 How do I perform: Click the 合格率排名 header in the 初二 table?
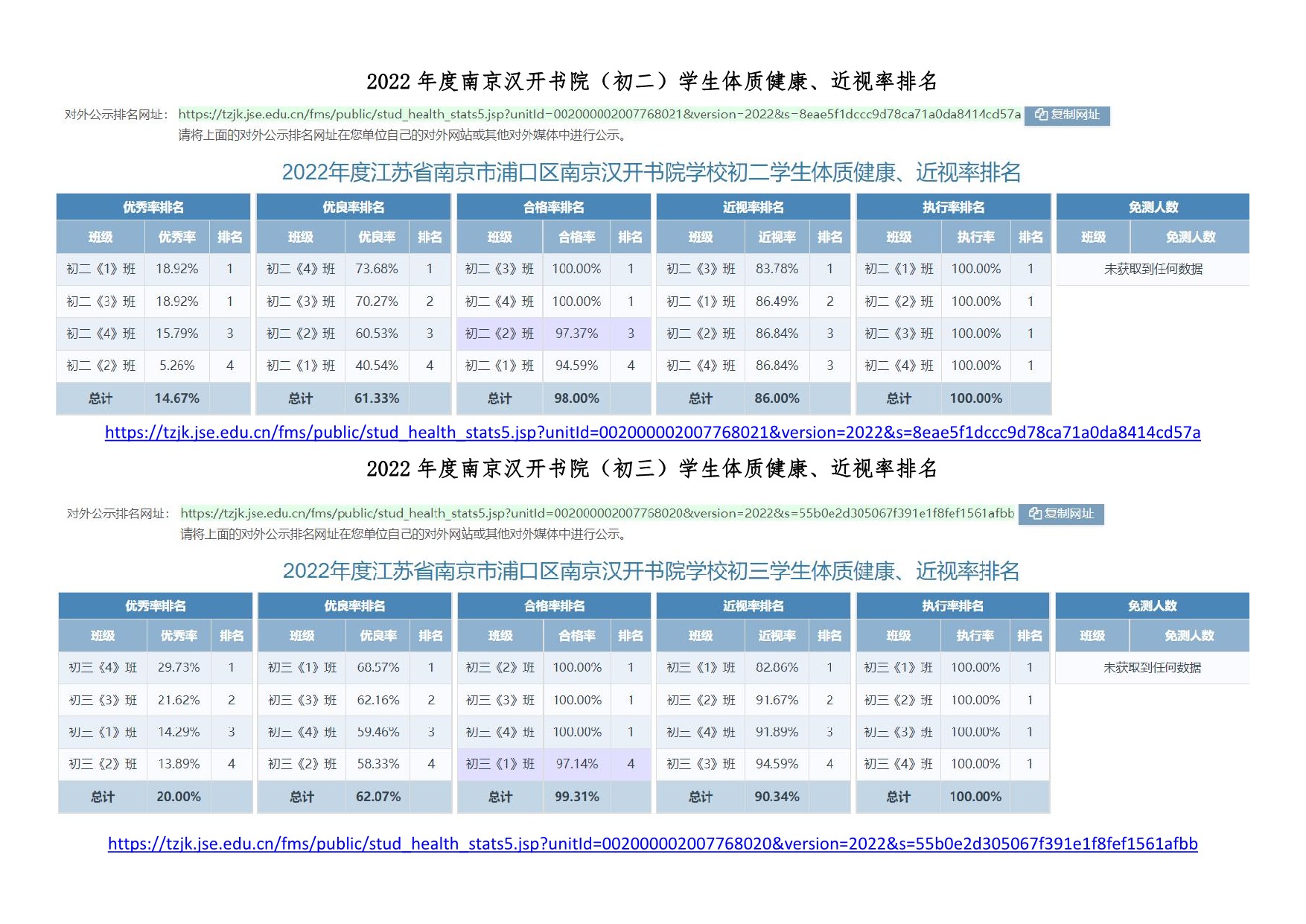tap(553, 207)
